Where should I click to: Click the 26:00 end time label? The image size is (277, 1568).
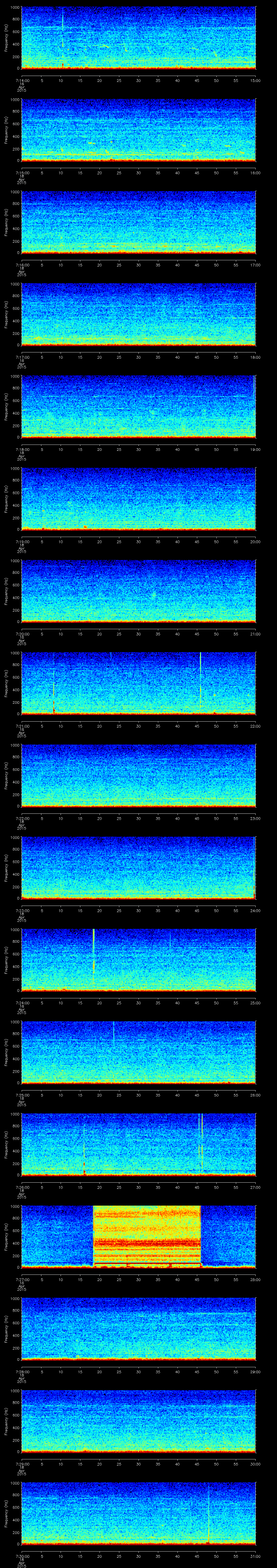click(x=255, y=1095)
